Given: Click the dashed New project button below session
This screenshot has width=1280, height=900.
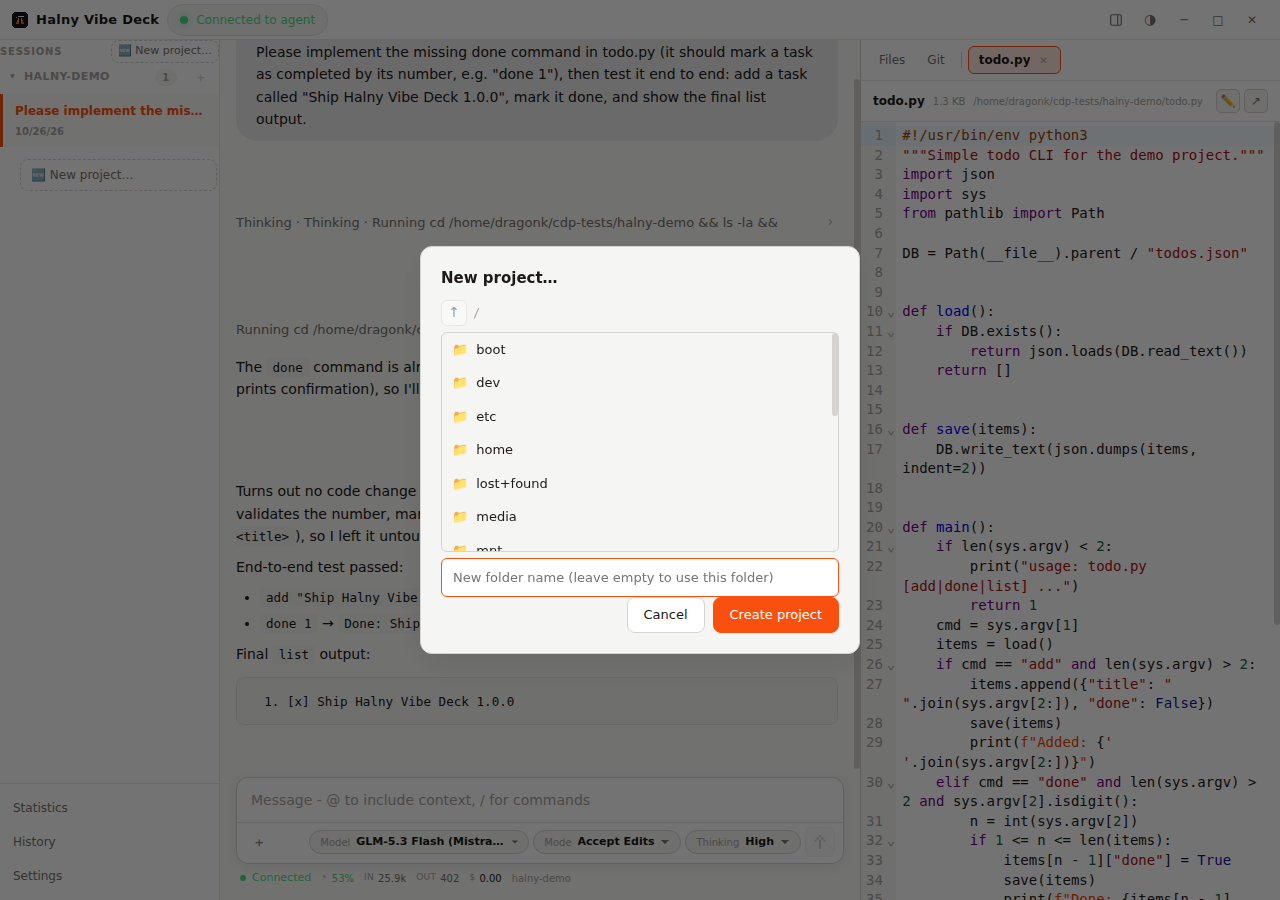Looking at the screenshot, I should (x=118, y=175).
